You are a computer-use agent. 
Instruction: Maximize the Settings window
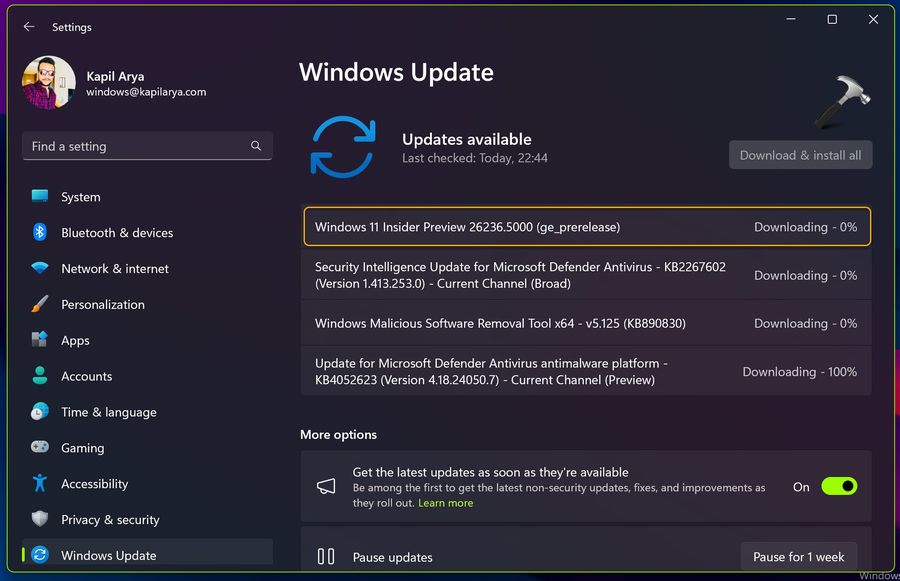coord(832,19)
